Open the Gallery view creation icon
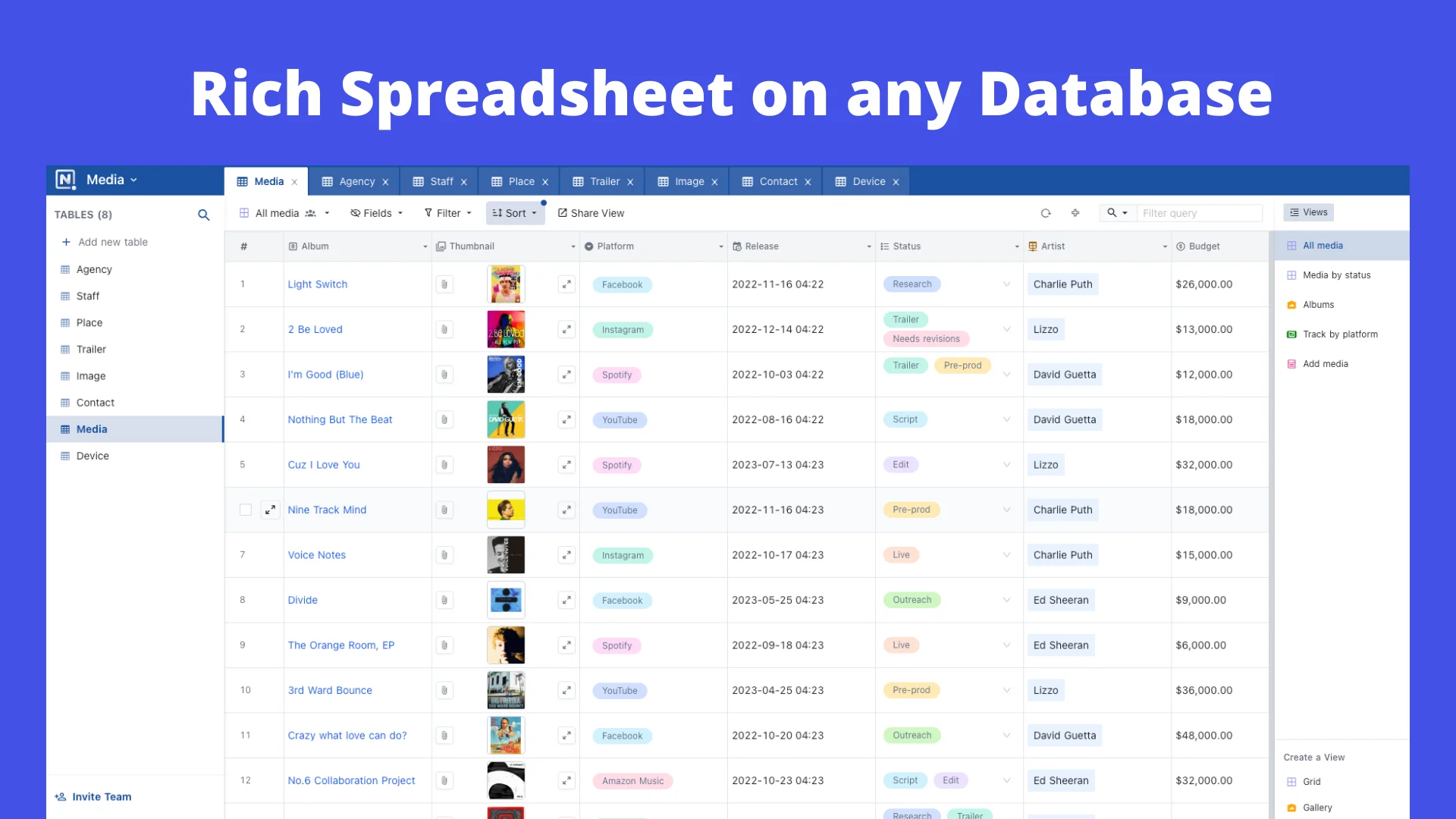This screenshot has width=1456, height=819. coord(1291,808)
